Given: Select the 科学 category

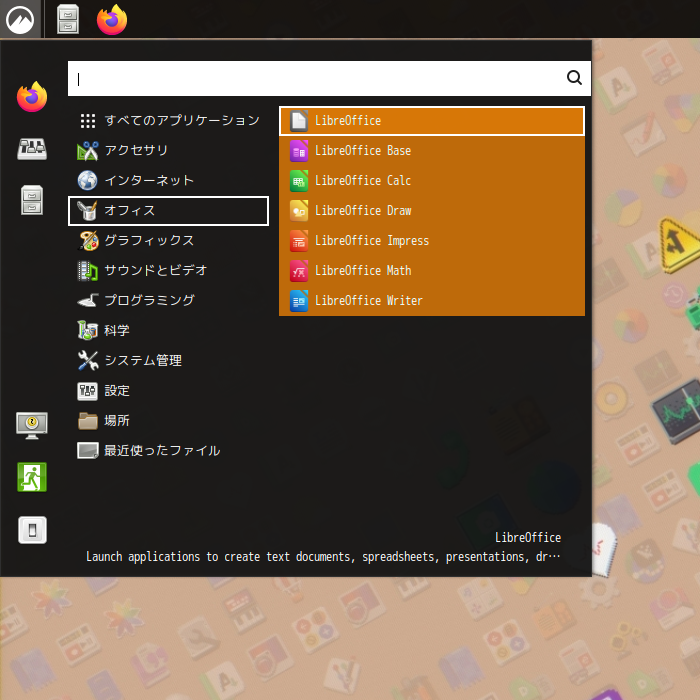Looking at the screenshot, I should click(x=168, y=330).
